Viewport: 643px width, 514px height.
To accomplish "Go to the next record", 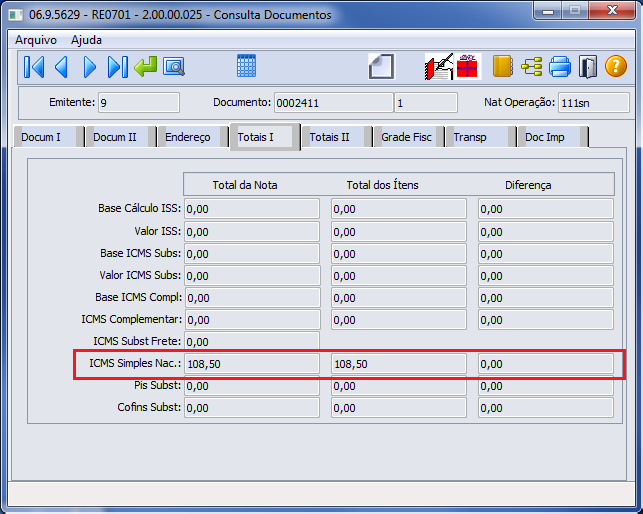I will coord(89,67).
